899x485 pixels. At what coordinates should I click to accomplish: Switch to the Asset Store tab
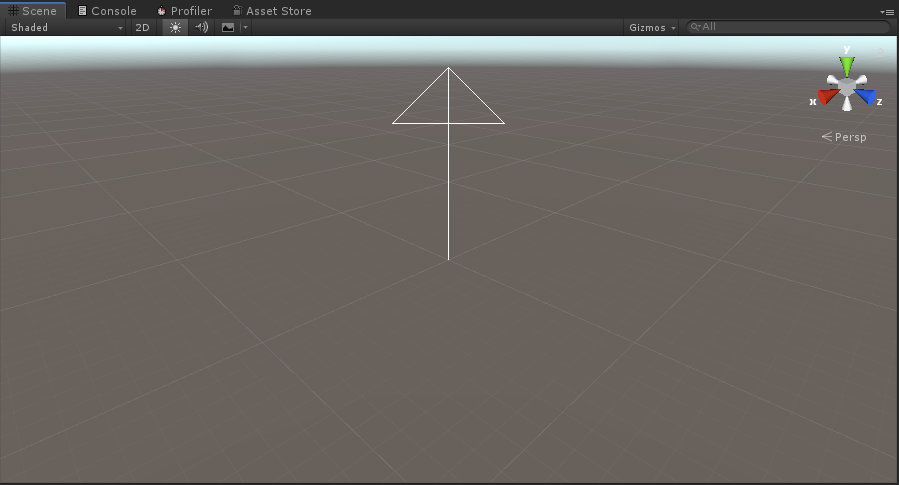tap(272, 10)
